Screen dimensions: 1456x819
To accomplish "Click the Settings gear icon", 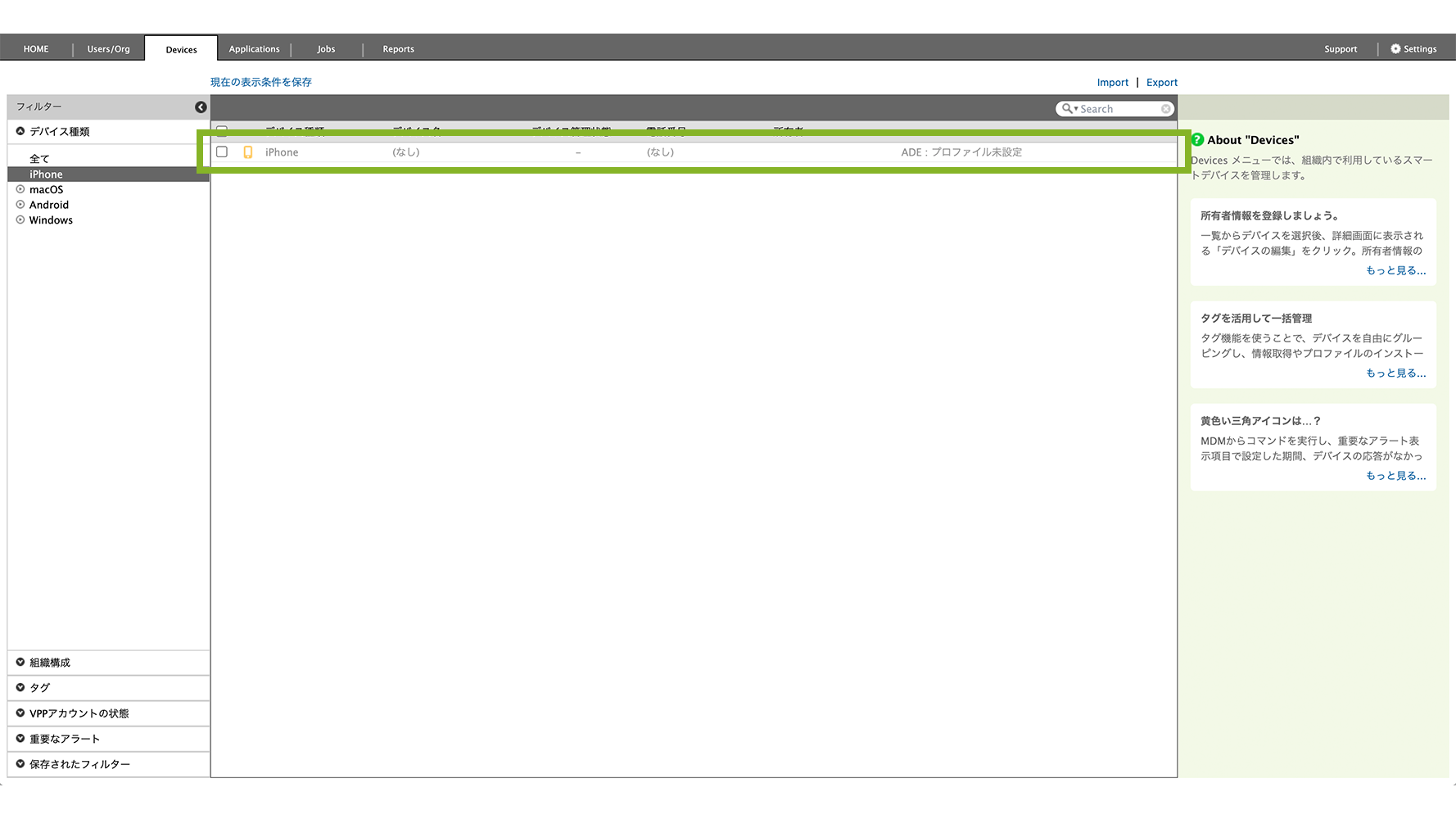I will click(x=1395, y=49).
